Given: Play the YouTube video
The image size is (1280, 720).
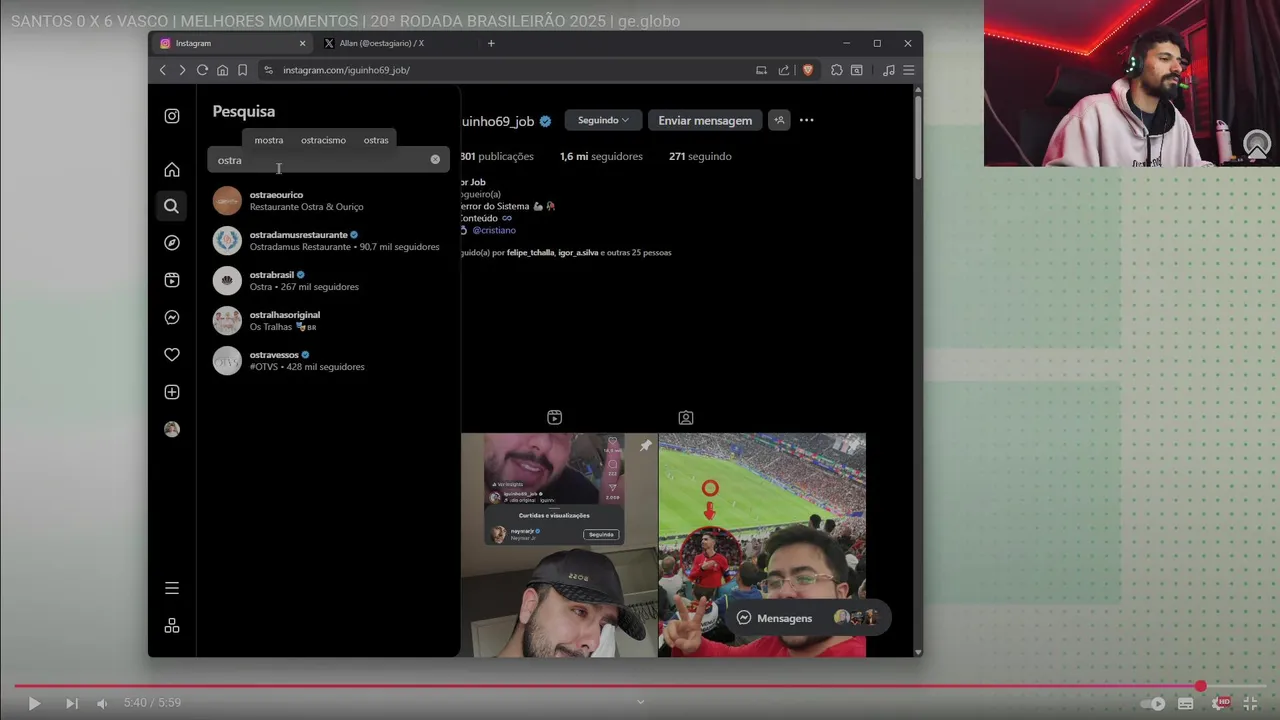Looking at the screenshot, I should coord(34,703).
